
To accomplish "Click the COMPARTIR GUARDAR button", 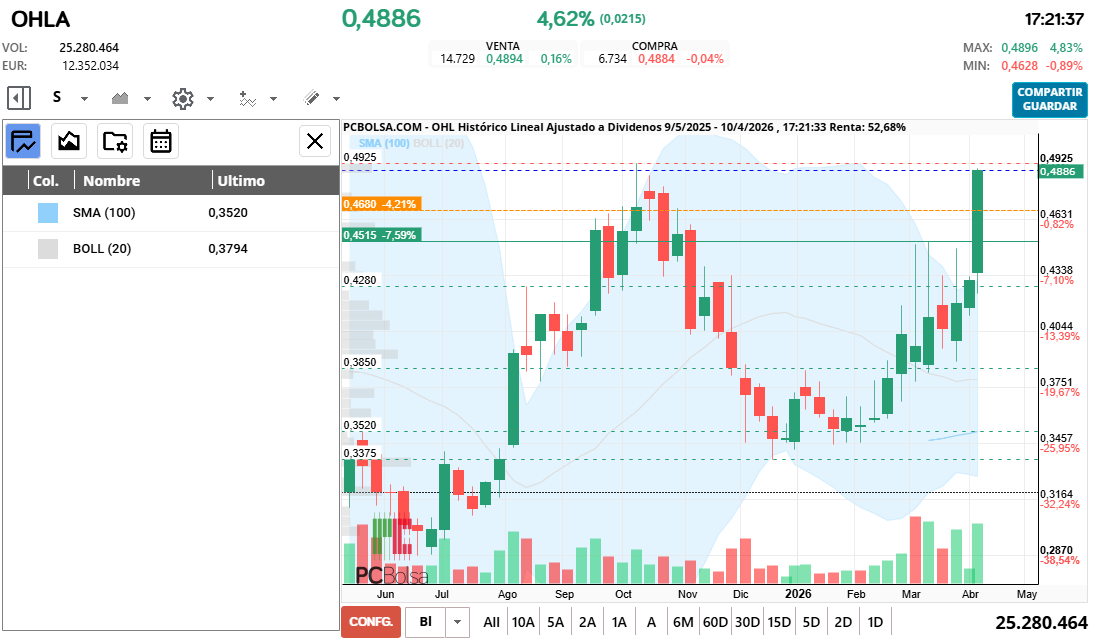I will click(x=1049, y=99).
